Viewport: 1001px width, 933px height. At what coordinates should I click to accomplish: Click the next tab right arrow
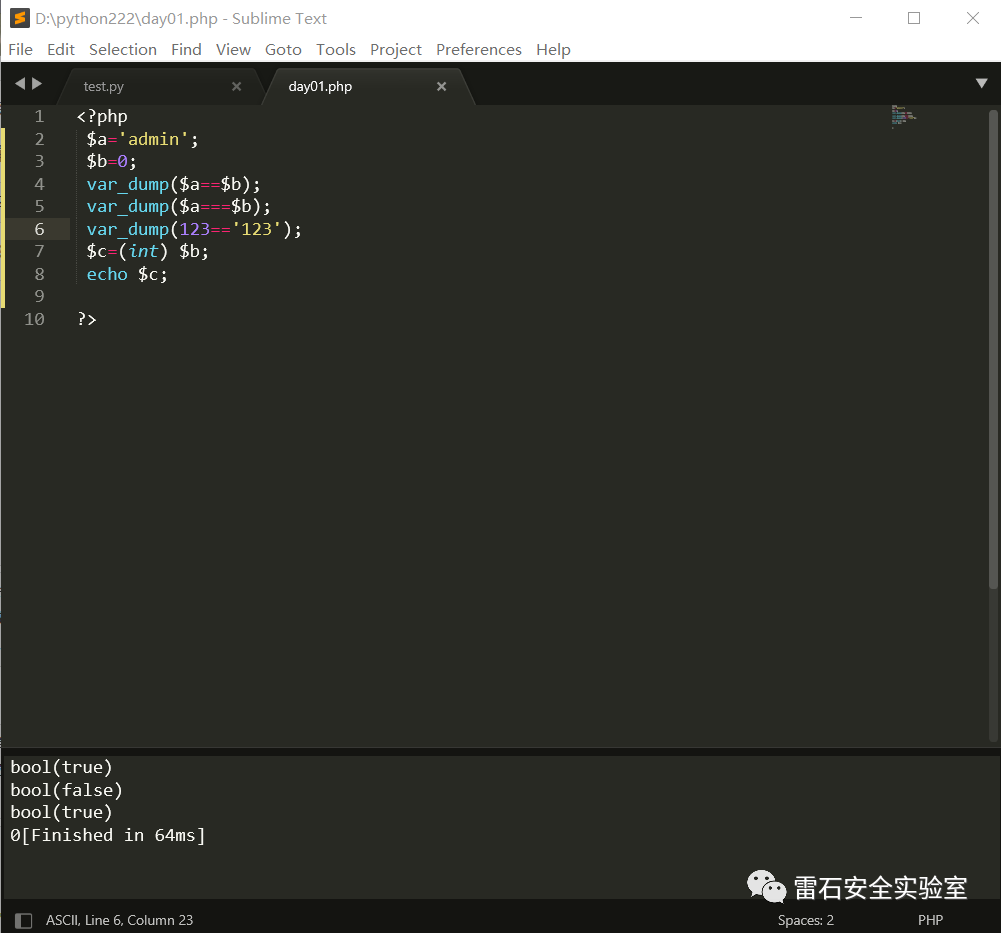tap(38, 84)
